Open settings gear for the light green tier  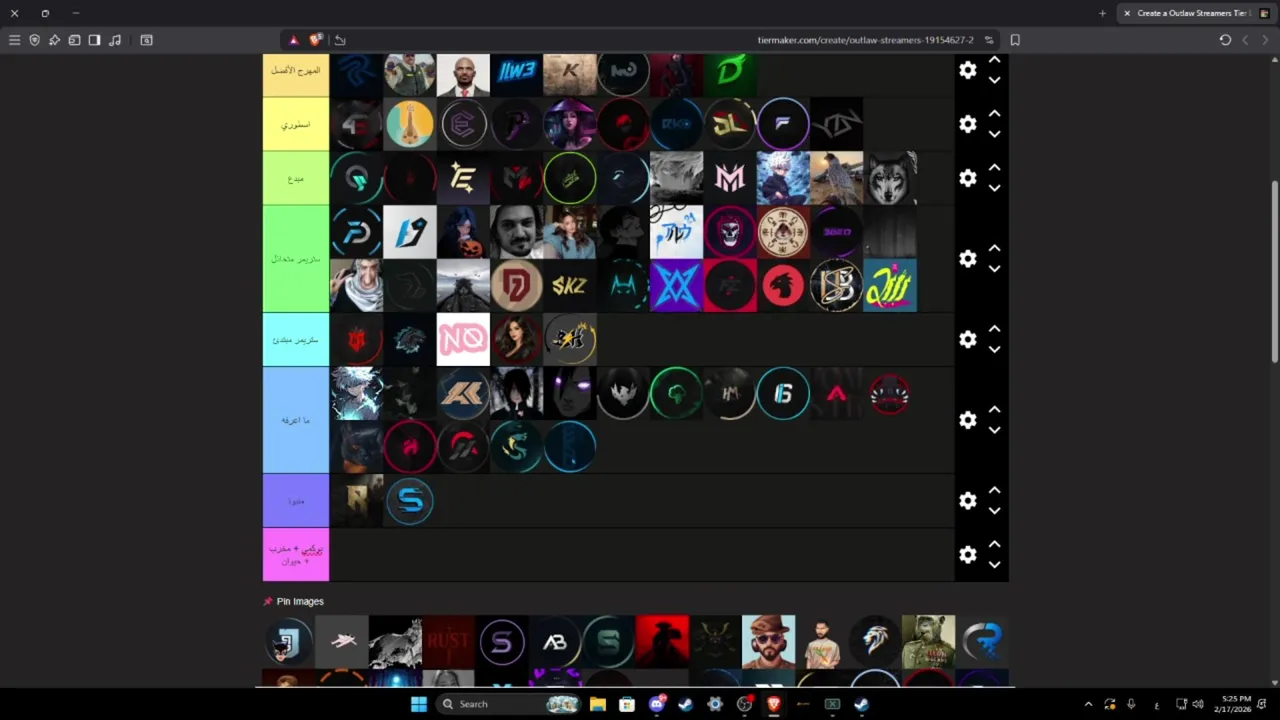tap(967, 178)
